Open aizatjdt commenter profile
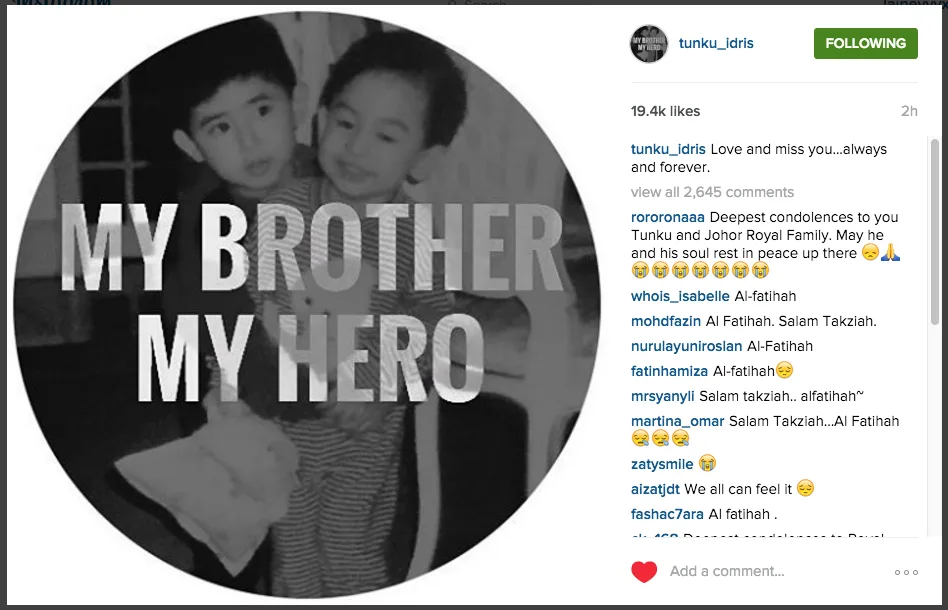Image resolution: width=948 pixels, height=610 pixels. pos(655,489)
